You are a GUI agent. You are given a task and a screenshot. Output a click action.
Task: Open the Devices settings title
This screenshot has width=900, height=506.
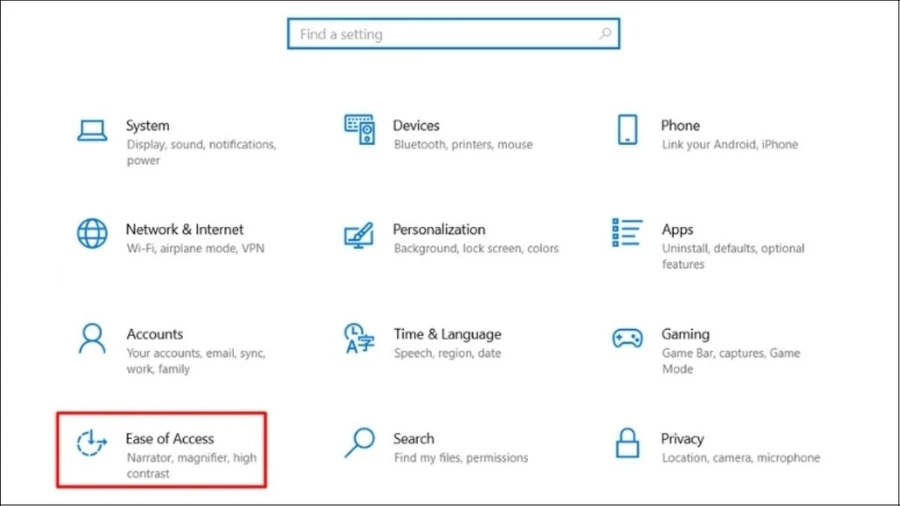coord(416,126)
